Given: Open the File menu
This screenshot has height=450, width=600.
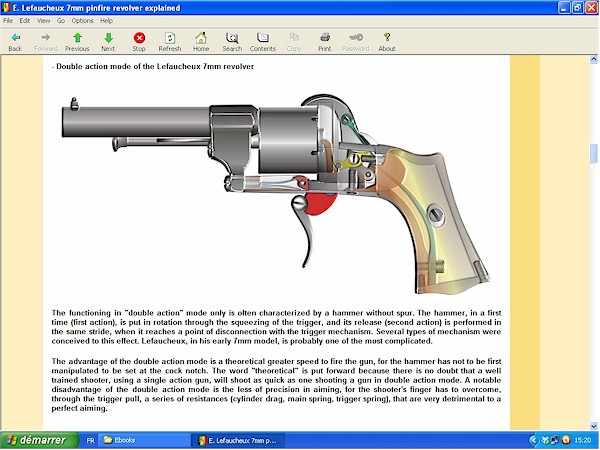Looking at the screenshot, I should [8, 21].
